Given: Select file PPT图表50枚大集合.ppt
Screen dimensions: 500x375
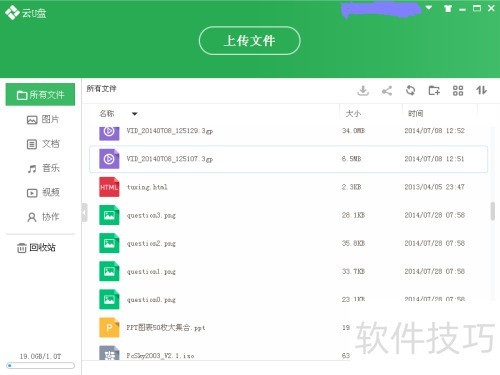Looking at the screenshot, I should (288, 328).
